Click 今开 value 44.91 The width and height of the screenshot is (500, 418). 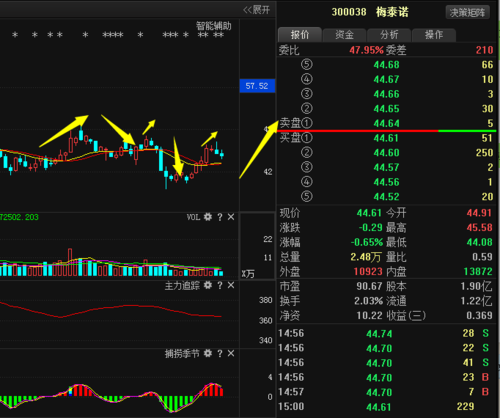pos(479,213)
